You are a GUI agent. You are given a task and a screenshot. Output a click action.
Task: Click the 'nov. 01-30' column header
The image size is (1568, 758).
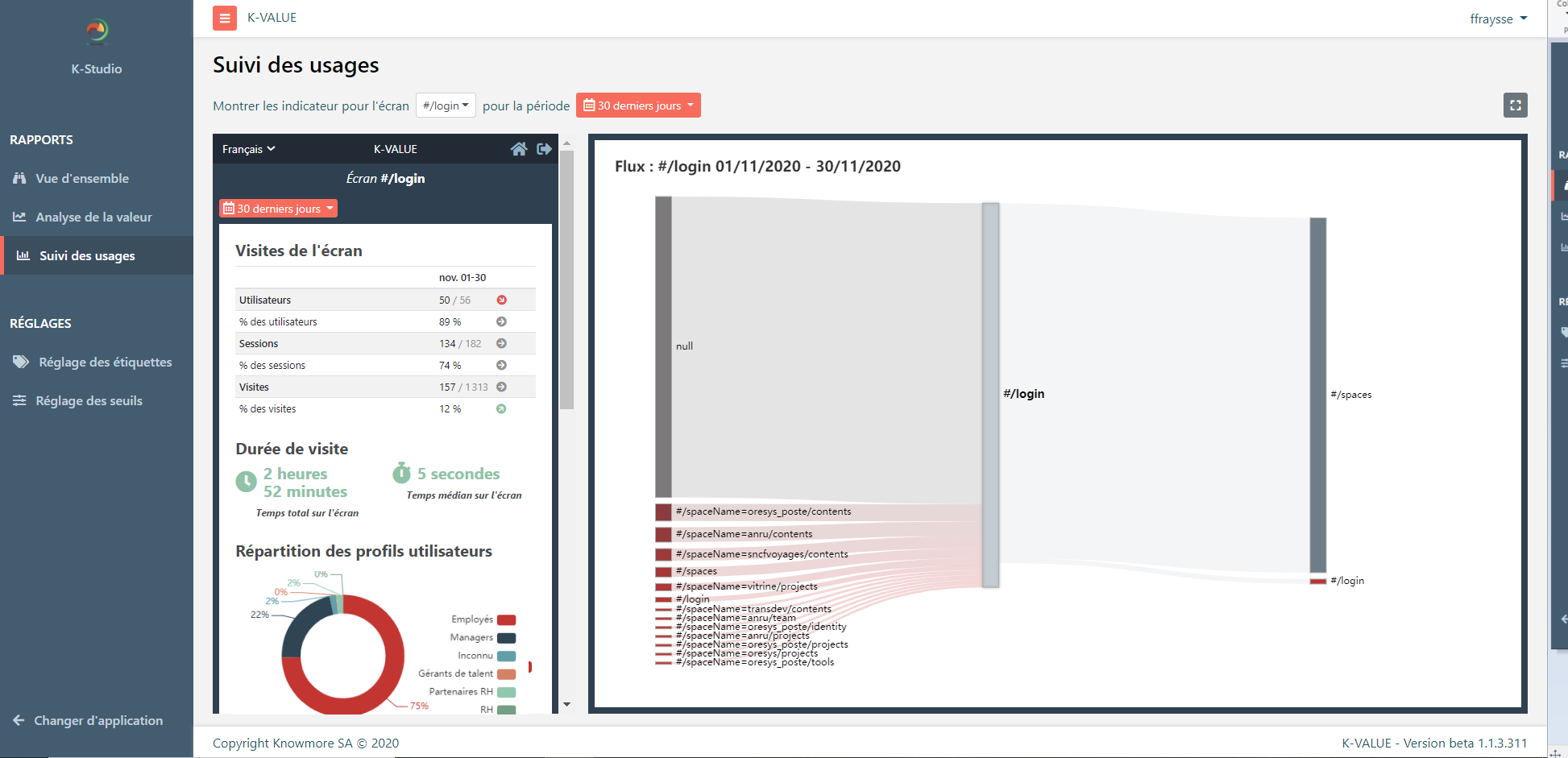pos(463,277)
